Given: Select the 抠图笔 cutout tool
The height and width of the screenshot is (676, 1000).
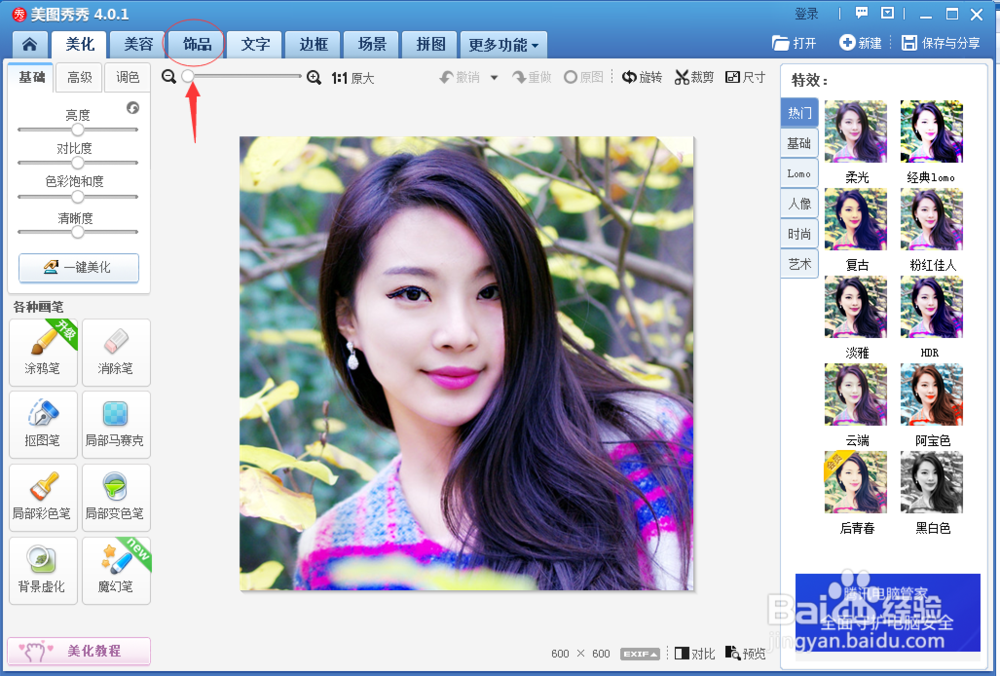Looking at the screenshot, I should 43,425.
